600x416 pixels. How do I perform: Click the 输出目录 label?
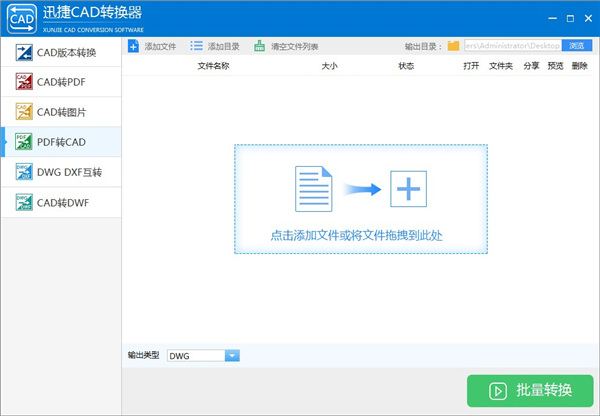coord(423,47)
